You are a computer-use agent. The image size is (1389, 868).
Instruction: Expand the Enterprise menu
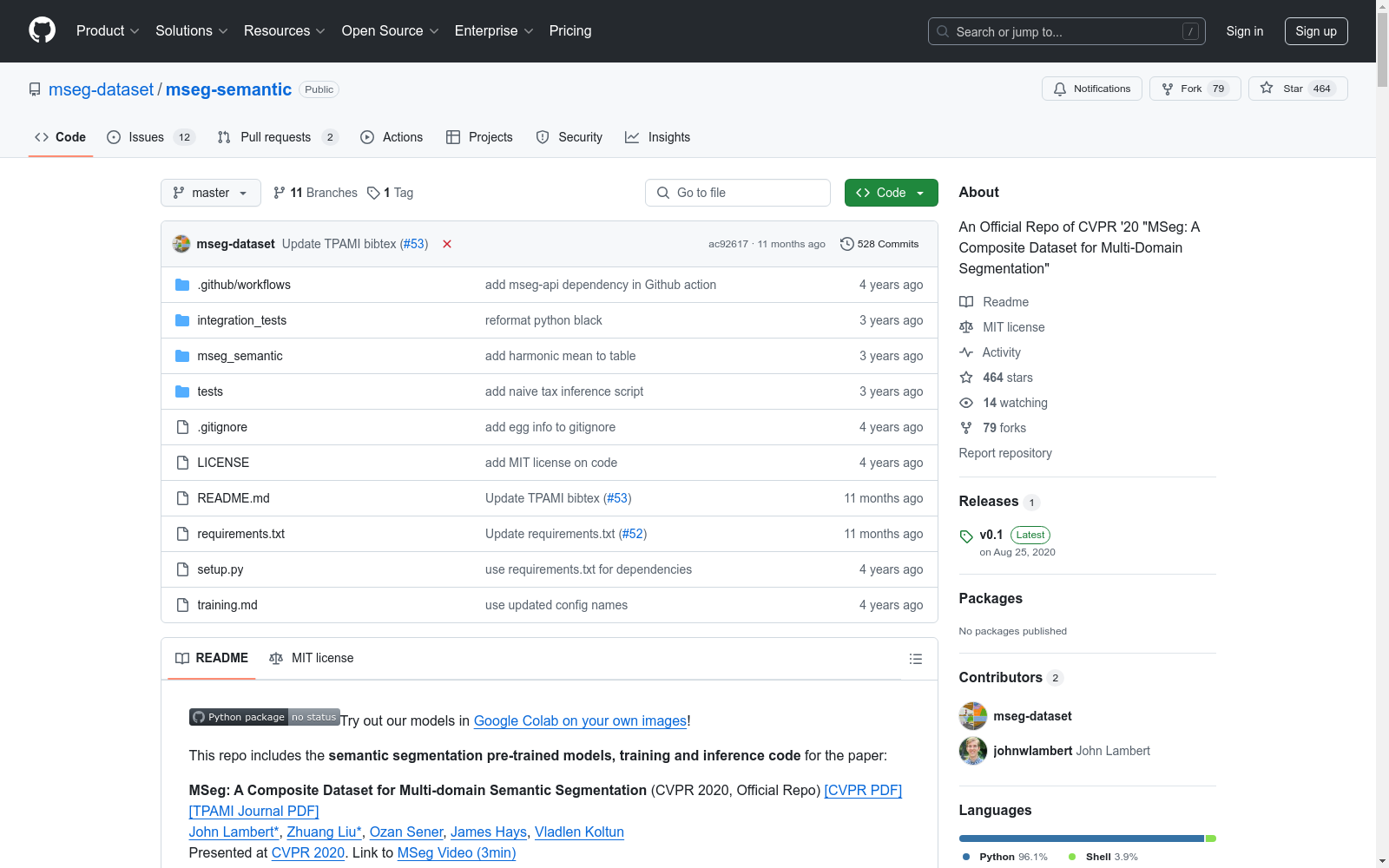pos(494,31)
